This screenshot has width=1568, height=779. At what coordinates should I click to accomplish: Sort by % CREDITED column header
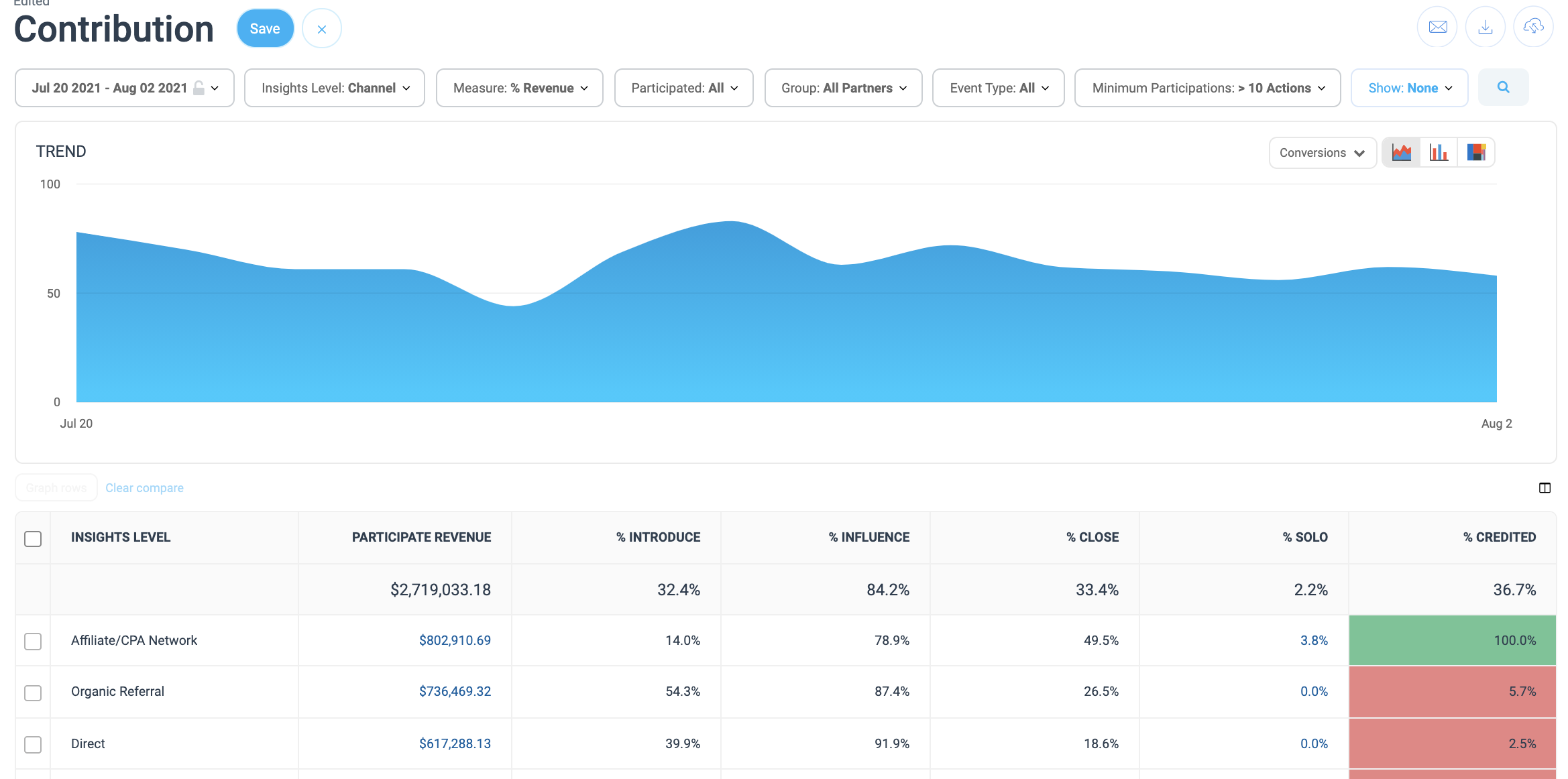(1499, 537)
